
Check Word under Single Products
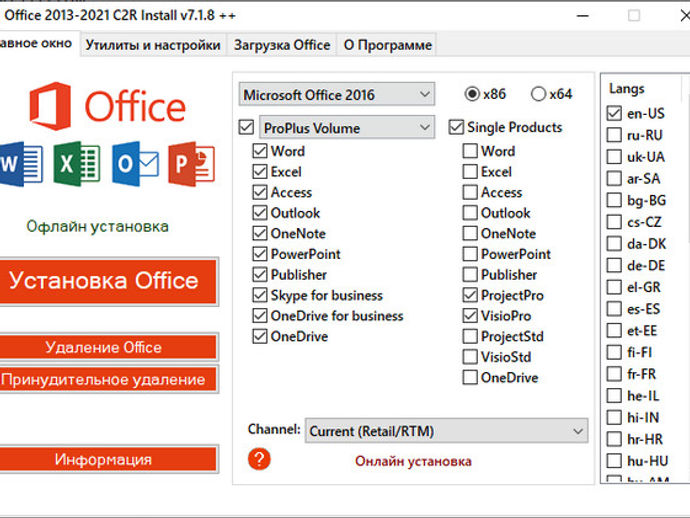point(470,151)
